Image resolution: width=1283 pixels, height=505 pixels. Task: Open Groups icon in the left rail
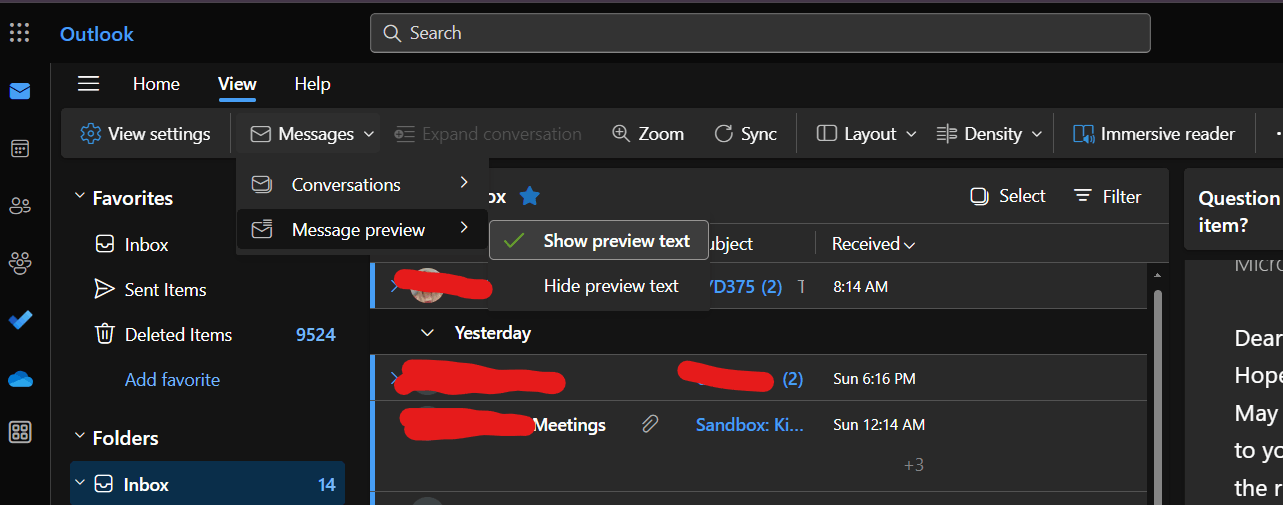point(20,263)
